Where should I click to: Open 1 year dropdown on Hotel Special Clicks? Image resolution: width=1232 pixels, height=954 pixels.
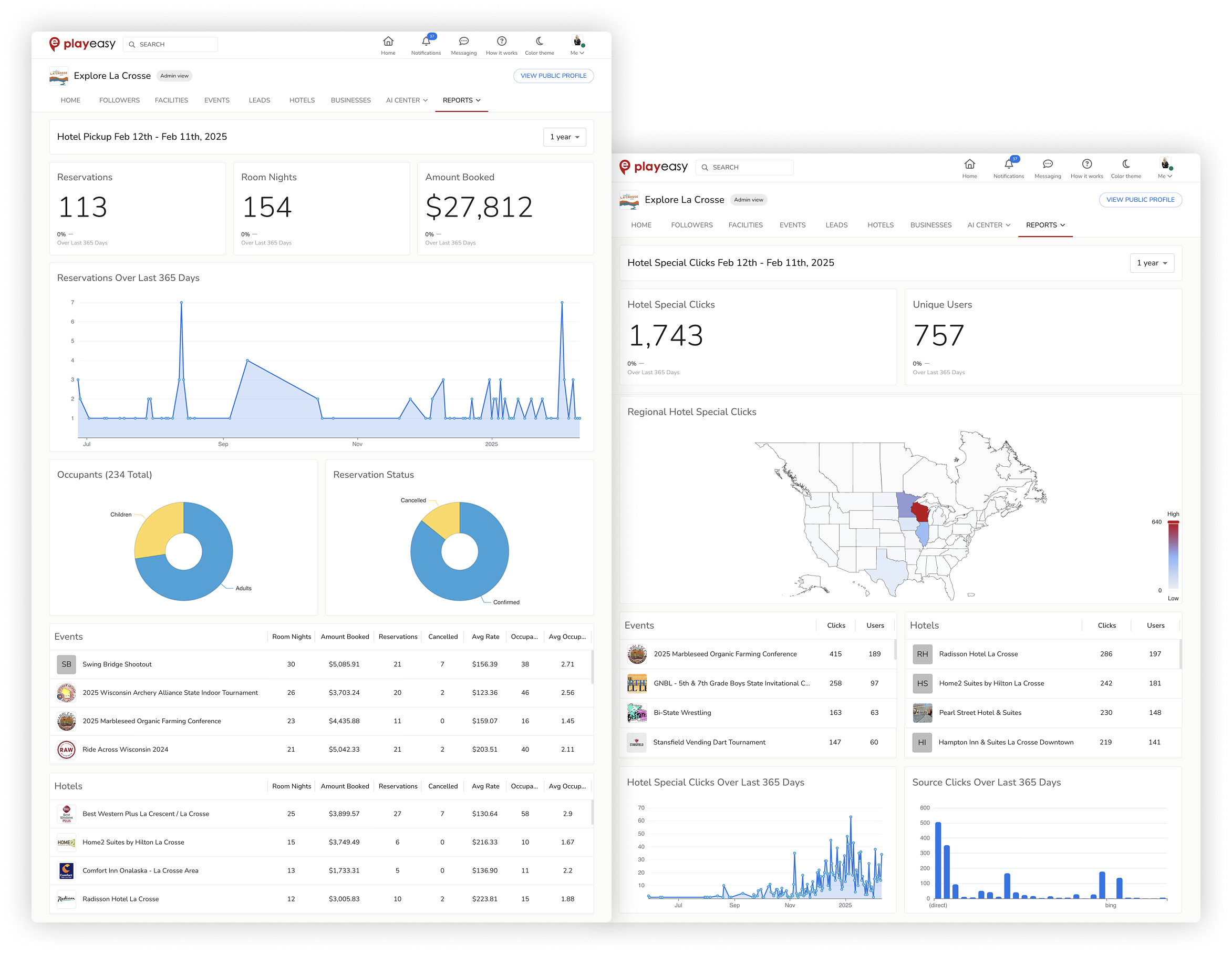click(1152, 263)
